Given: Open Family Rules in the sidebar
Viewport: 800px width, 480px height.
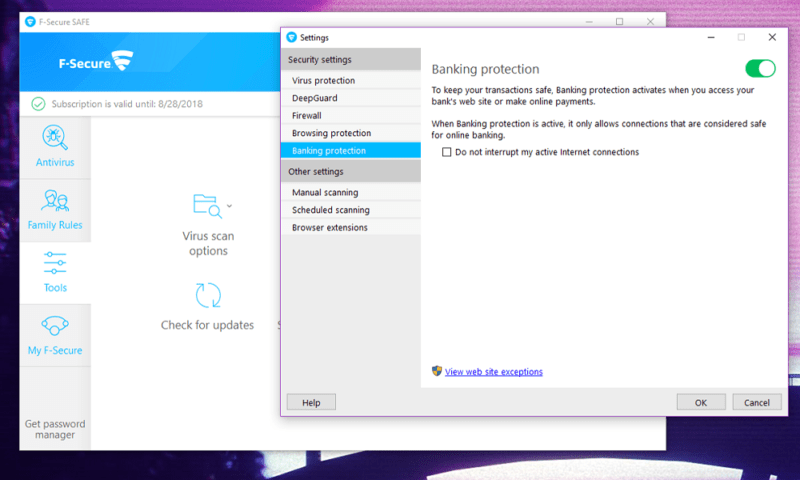Looking at the screenshot, I should 55,200.
